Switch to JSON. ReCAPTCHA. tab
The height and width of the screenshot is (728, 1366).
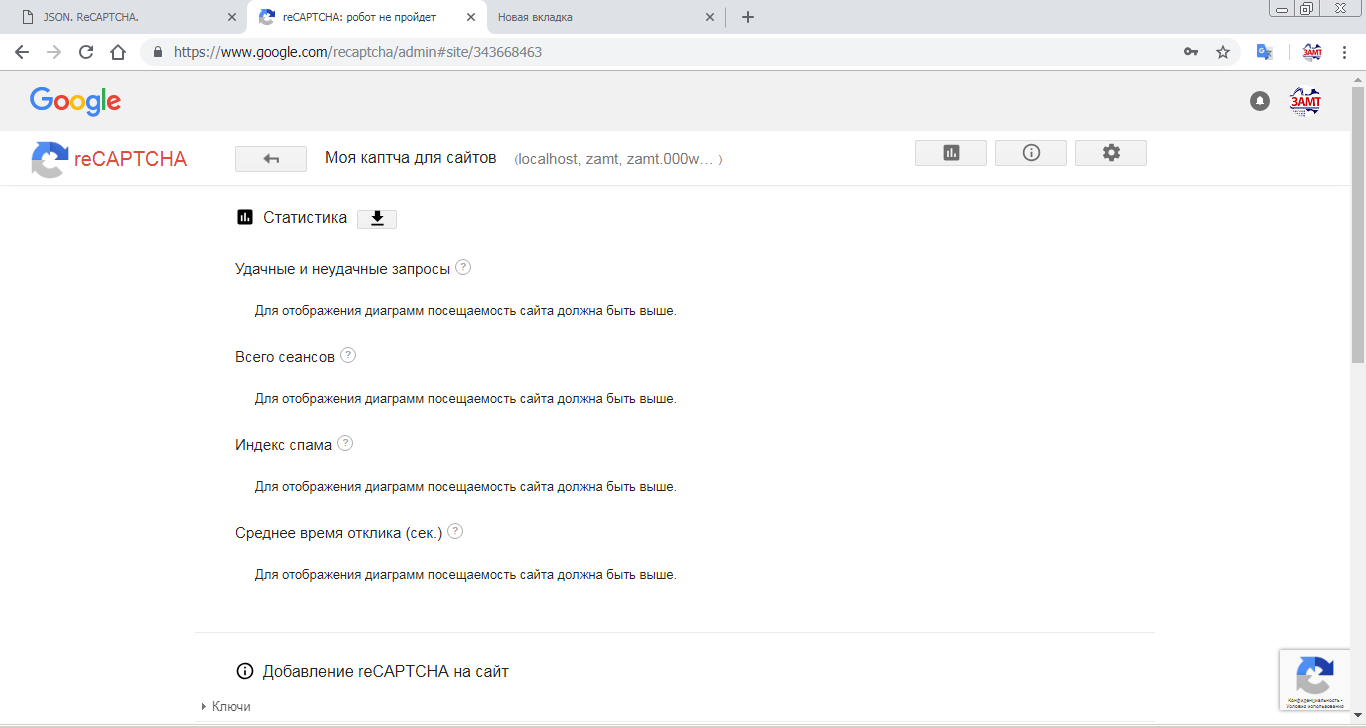click(x=123, y=17)
